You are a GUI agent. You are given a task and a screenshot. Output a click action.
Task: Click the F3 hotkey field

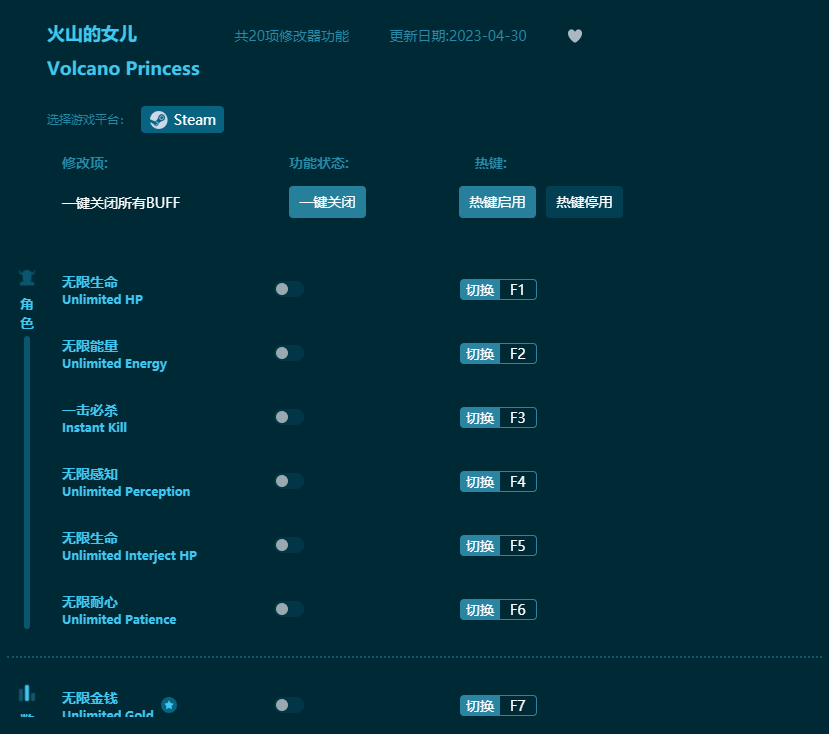(518, 418)
